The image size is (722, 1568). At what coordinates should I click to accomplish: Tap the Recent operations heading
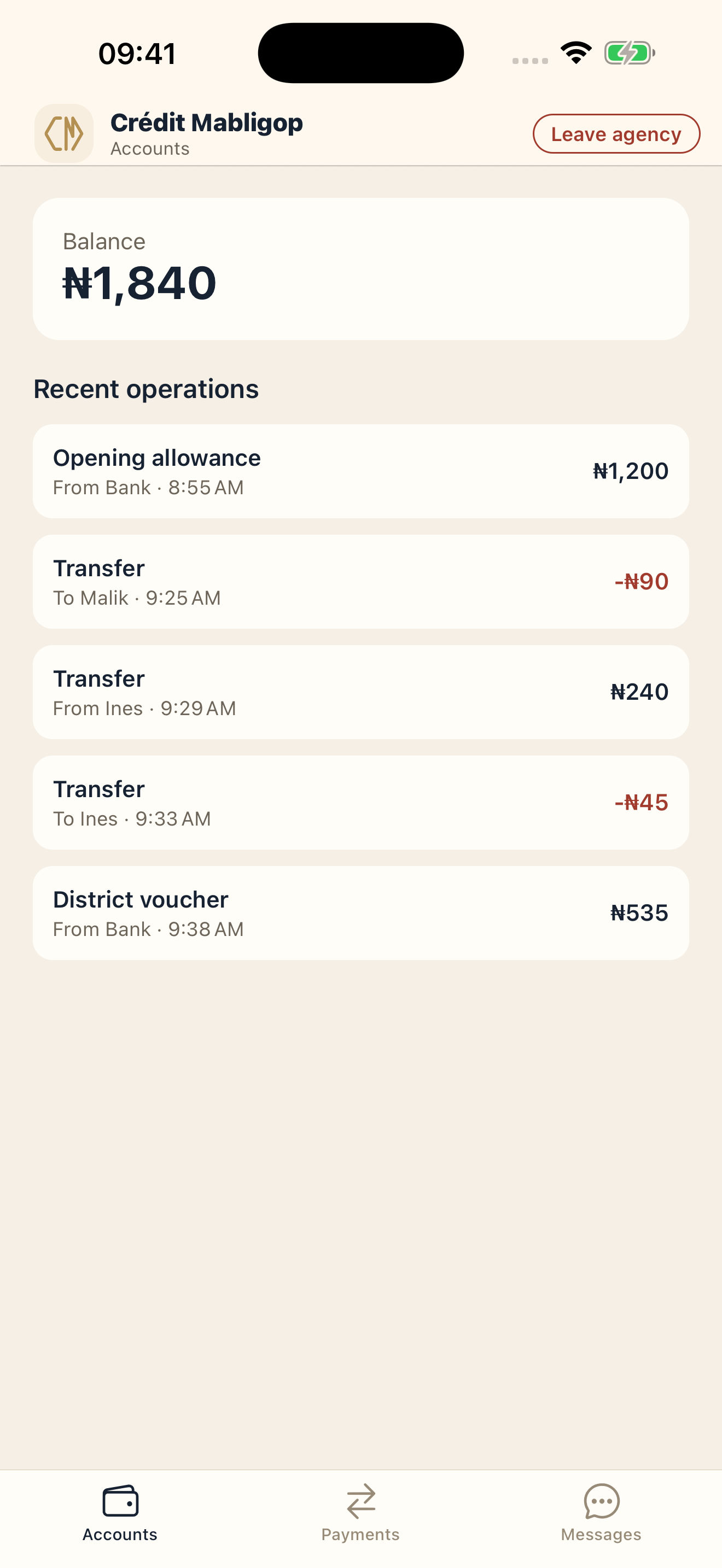146,389
